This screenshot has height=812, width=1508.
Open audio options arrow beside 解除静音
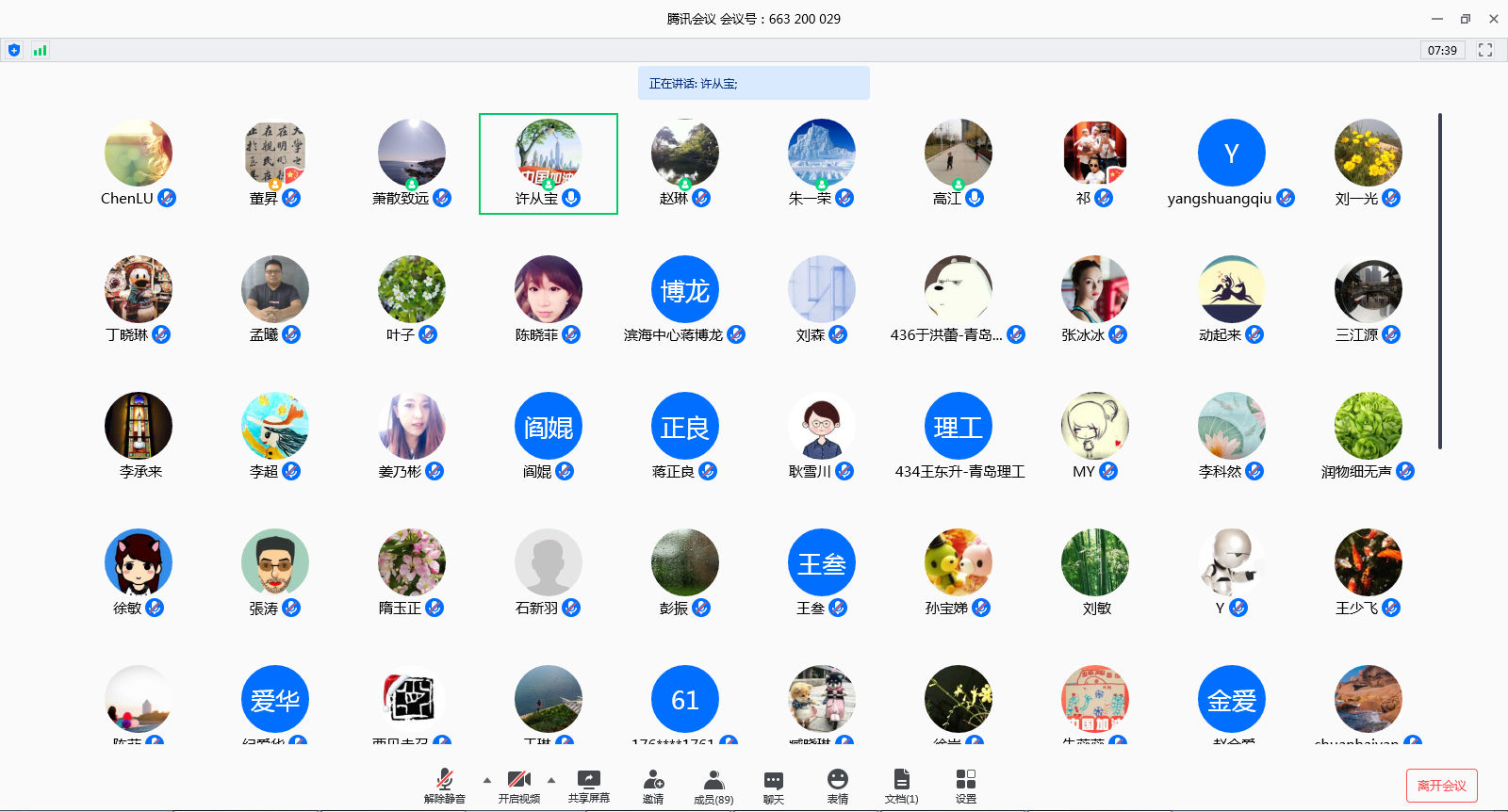tap(487, 780)
